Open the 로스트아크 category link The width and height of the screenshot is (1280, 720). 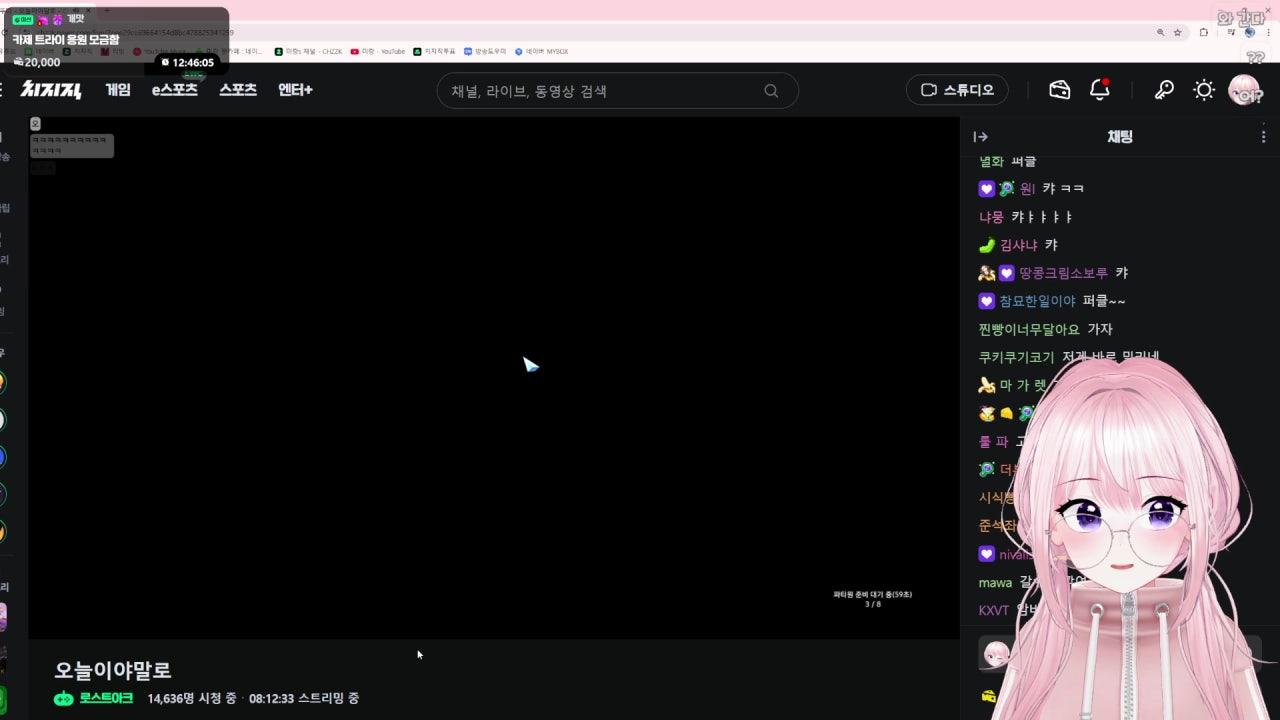click(106, 698)
